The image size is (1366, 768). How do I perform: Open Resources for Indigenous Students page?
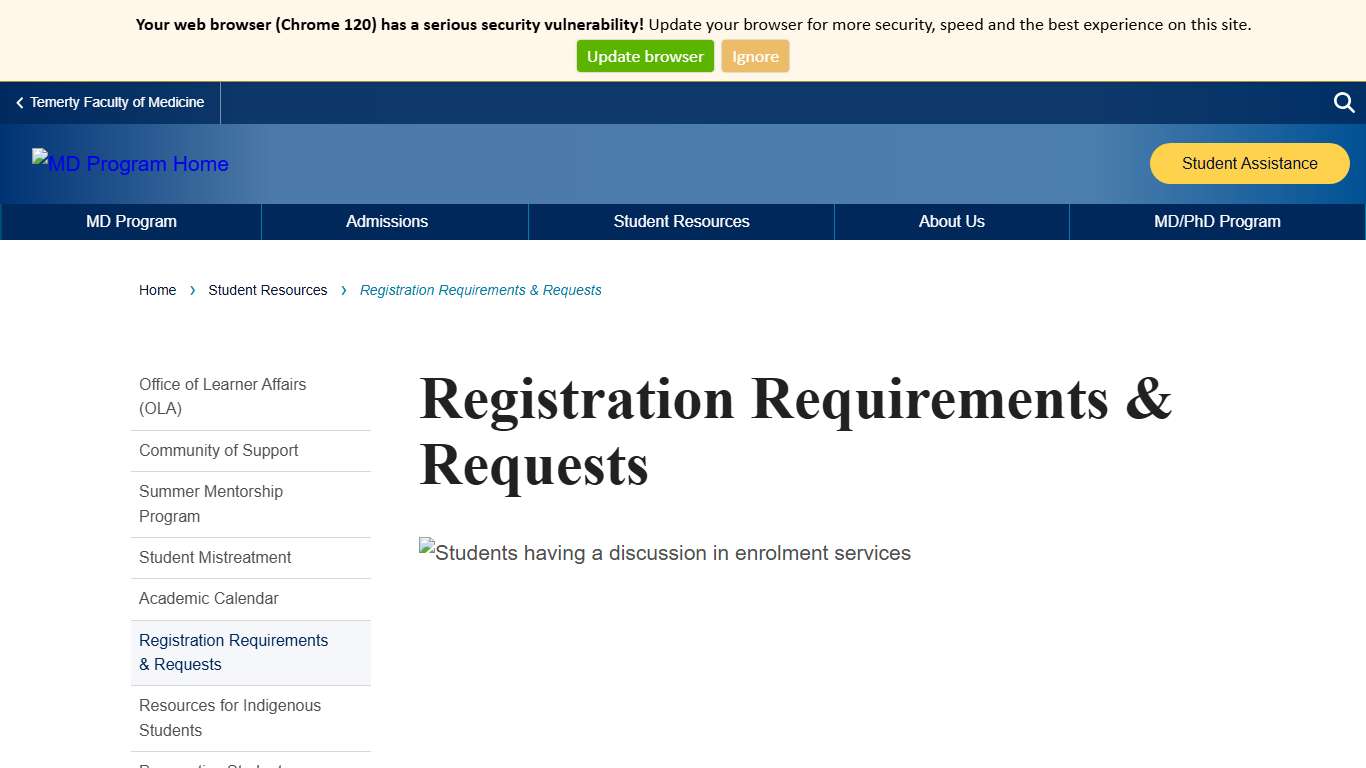tap(230, 717)
